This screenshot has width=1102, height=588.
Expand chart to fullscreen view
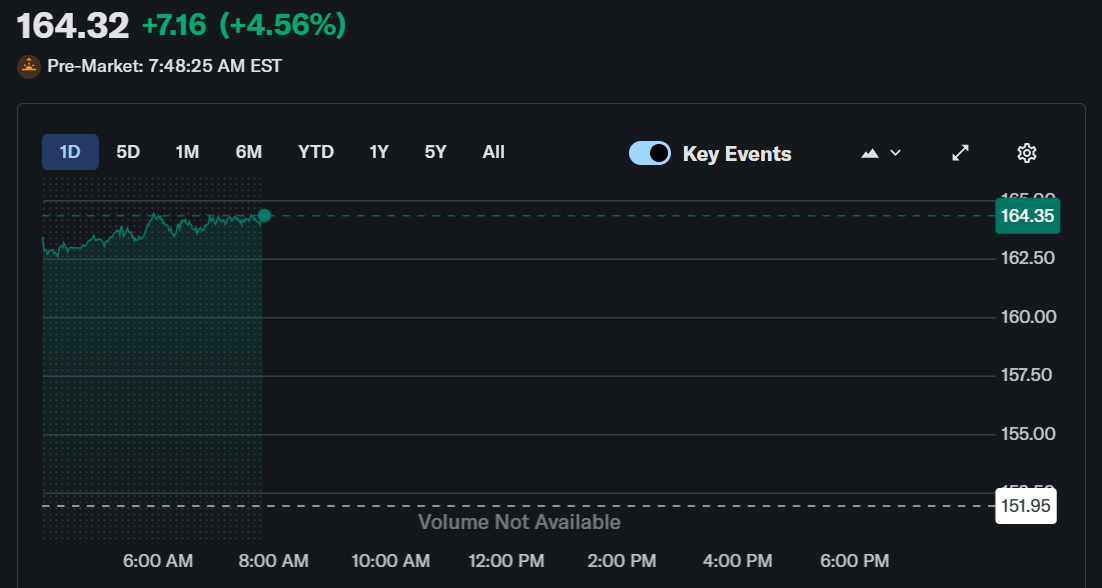960,152
